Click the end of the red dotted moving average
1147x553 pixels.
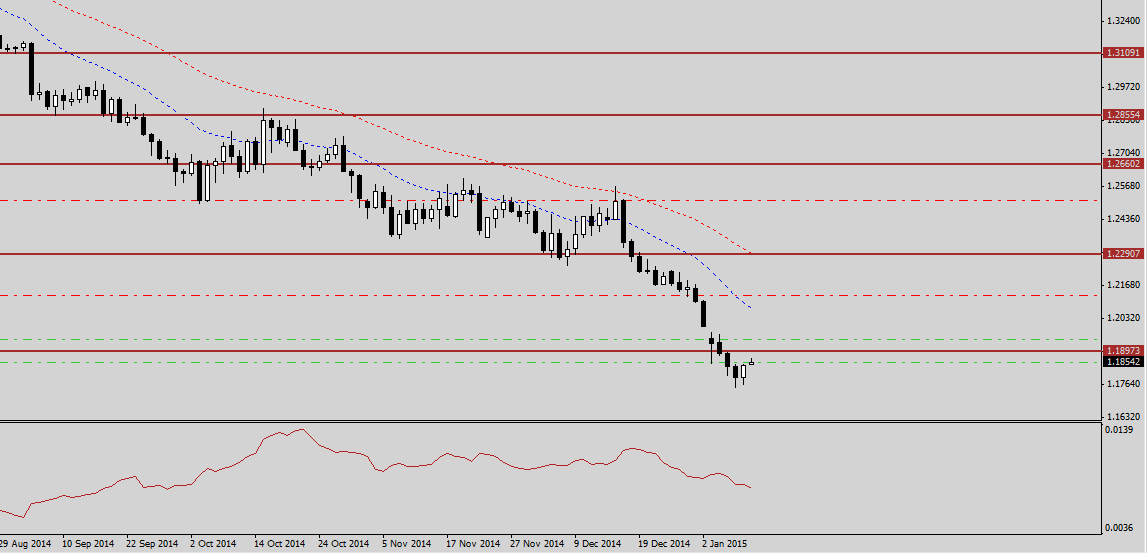click(751, 252)
